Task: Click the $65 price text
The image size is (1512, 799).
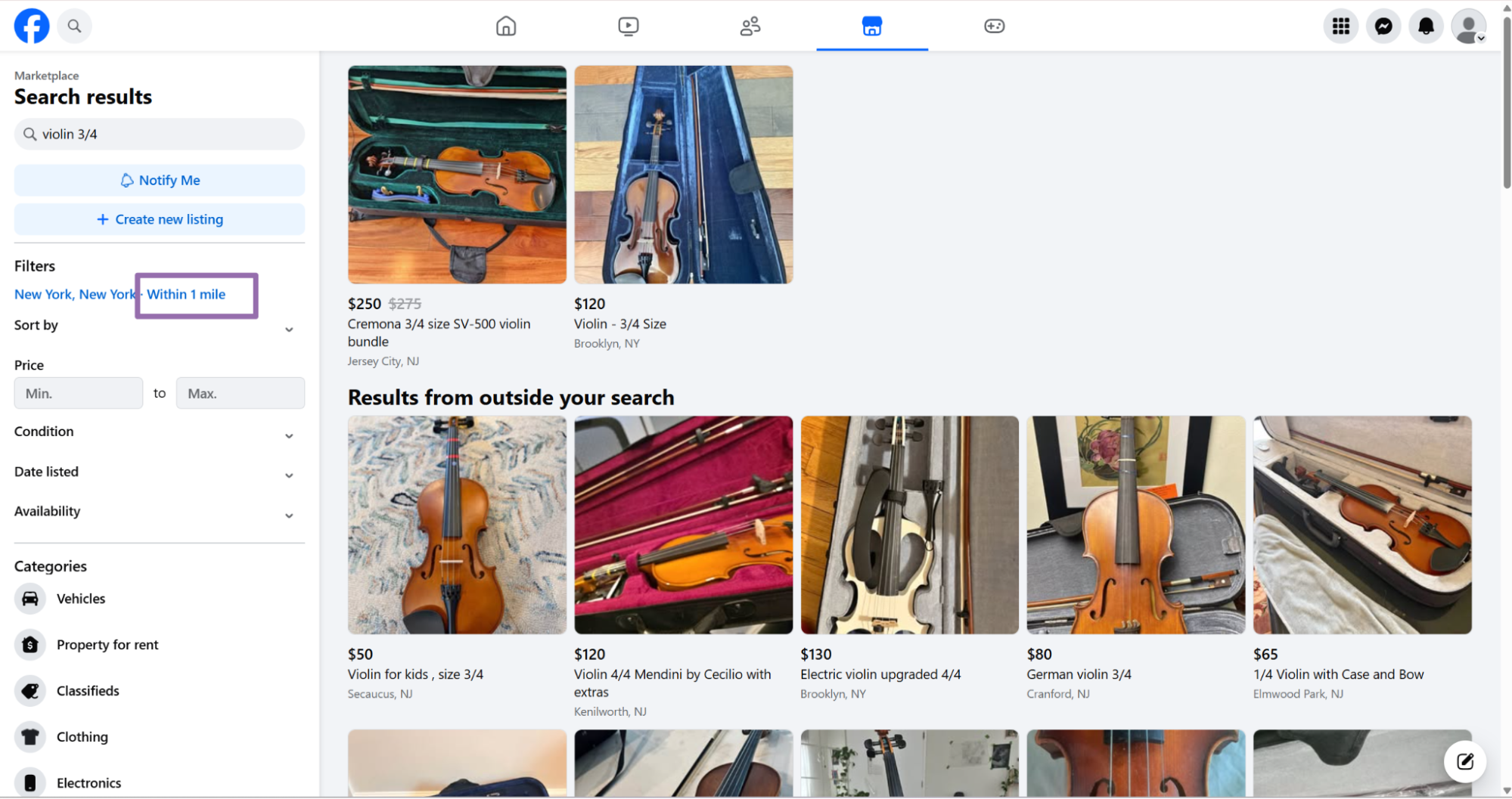Action: coord(1265,655)
